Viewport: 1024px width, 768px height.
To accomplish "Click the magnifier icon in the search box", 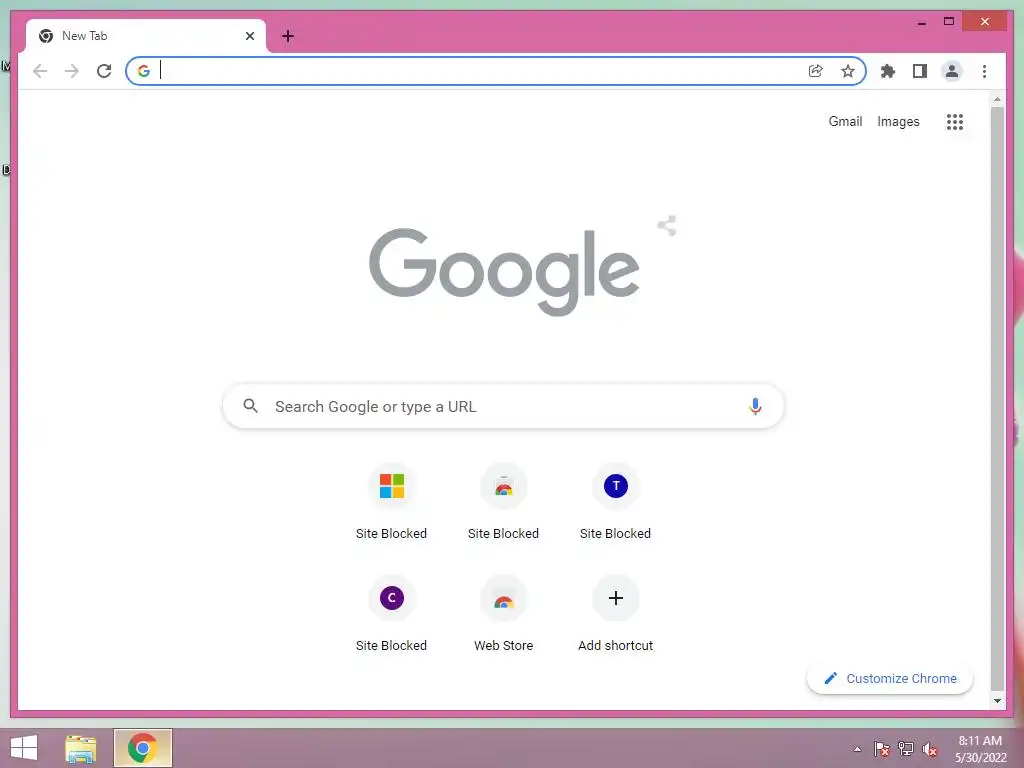I will pos(250,406).
